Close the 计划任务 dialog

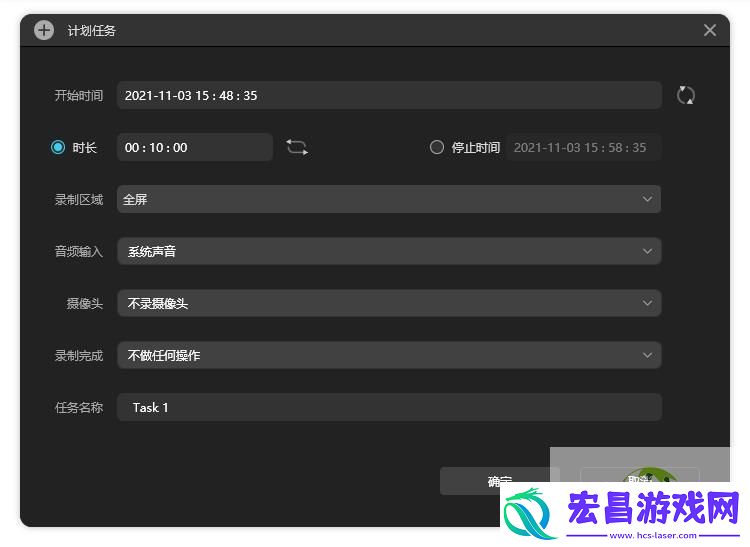point(710,30)
